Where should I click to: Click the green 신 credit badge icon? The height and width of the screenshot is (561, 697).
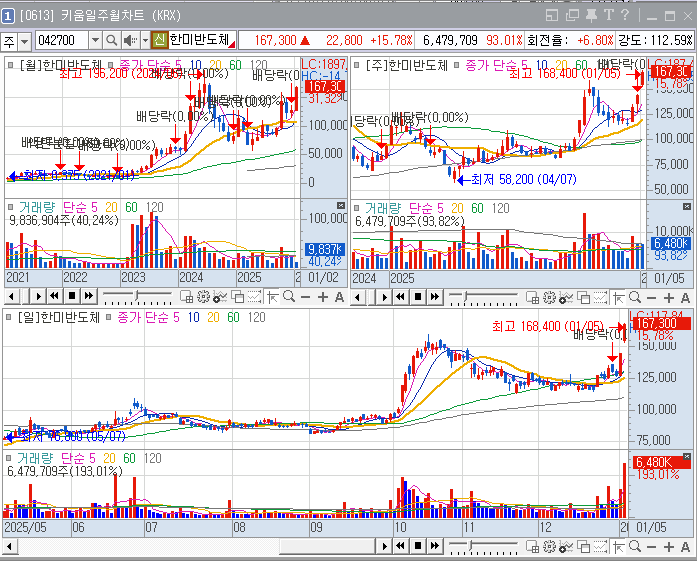coord(159,40)
